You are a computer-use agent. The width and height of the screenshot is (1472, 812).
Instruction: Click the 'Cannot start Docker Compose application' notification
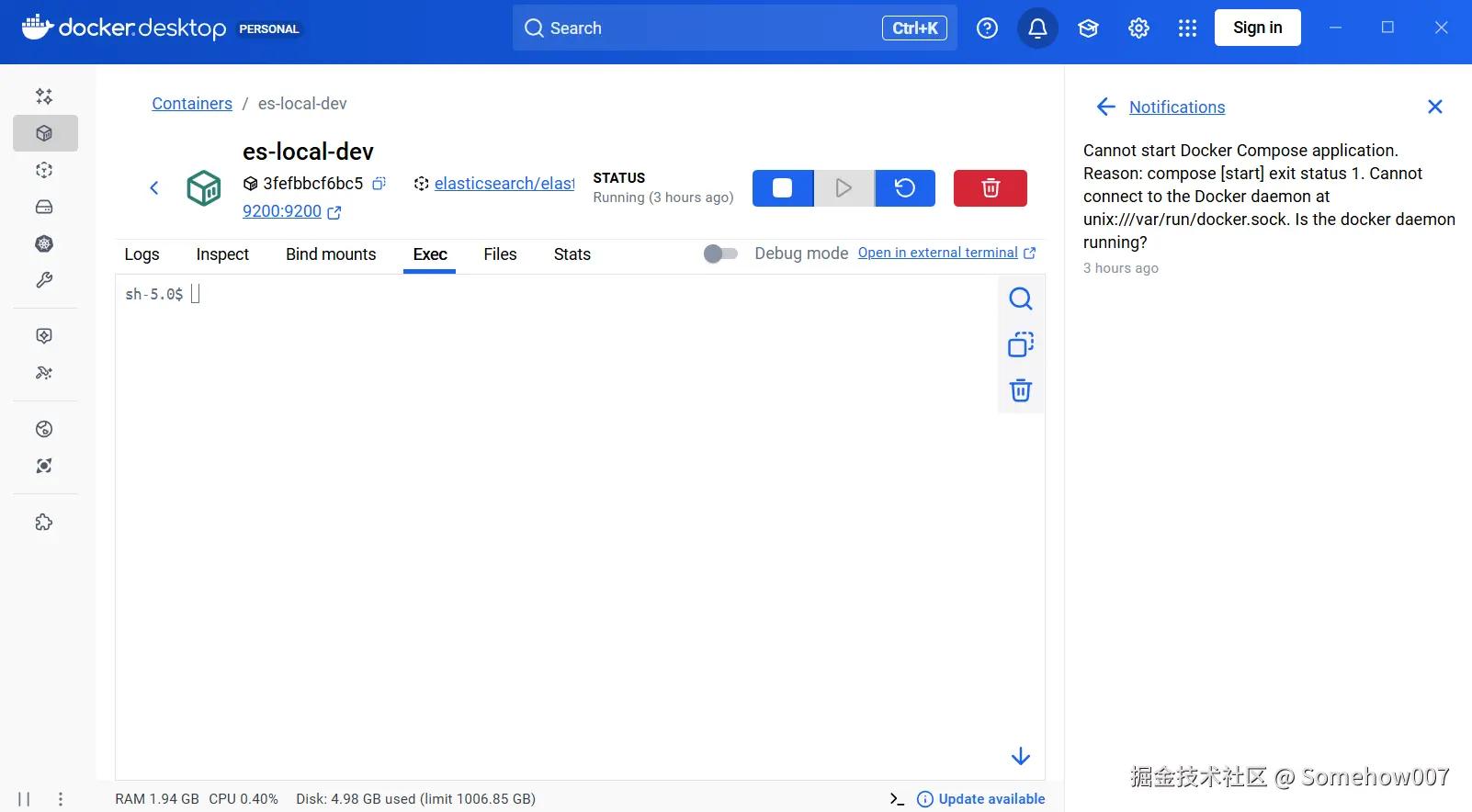pos(1269,197)
